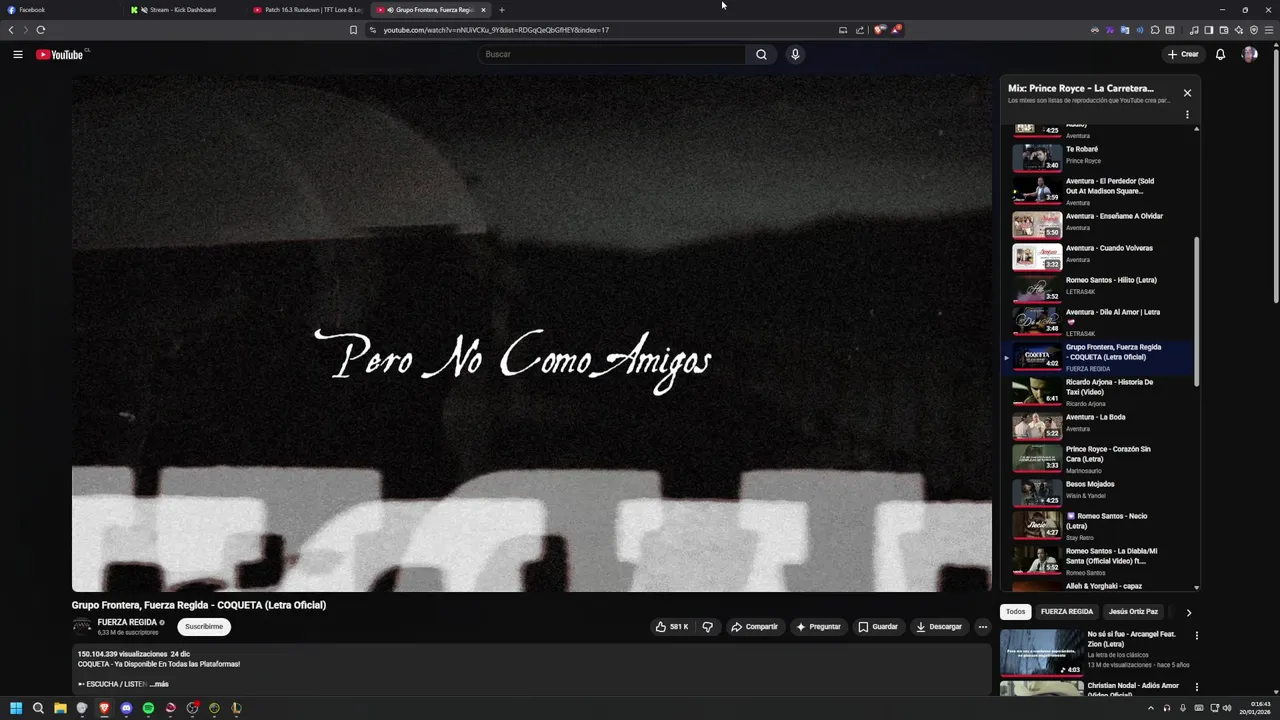Select the Todos filter chip

point(1015,612)
